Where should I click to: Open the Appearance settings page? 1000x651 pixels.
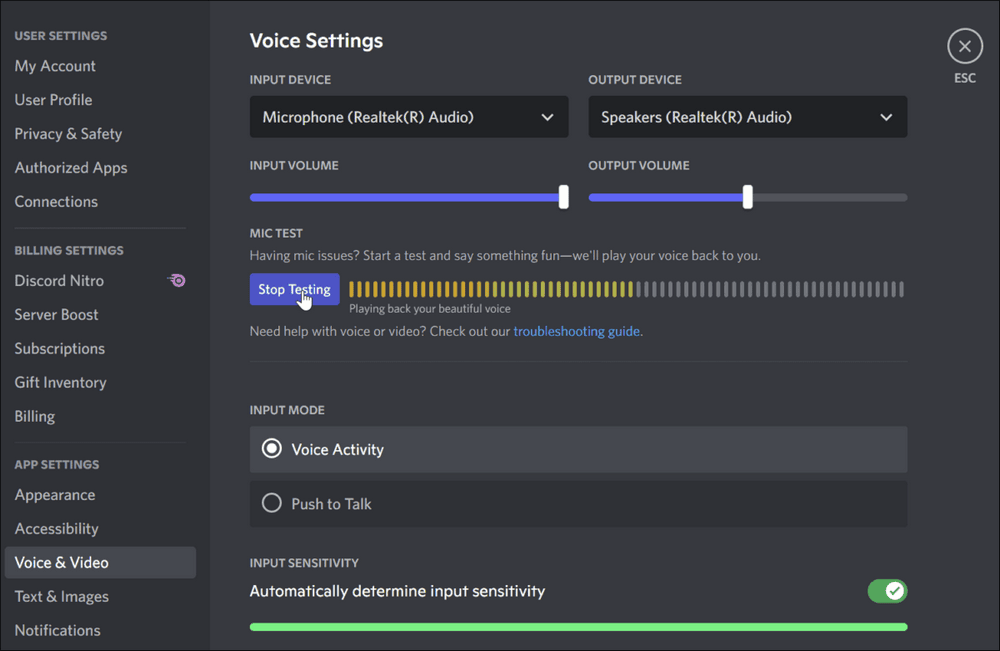(x=55, y=495)
